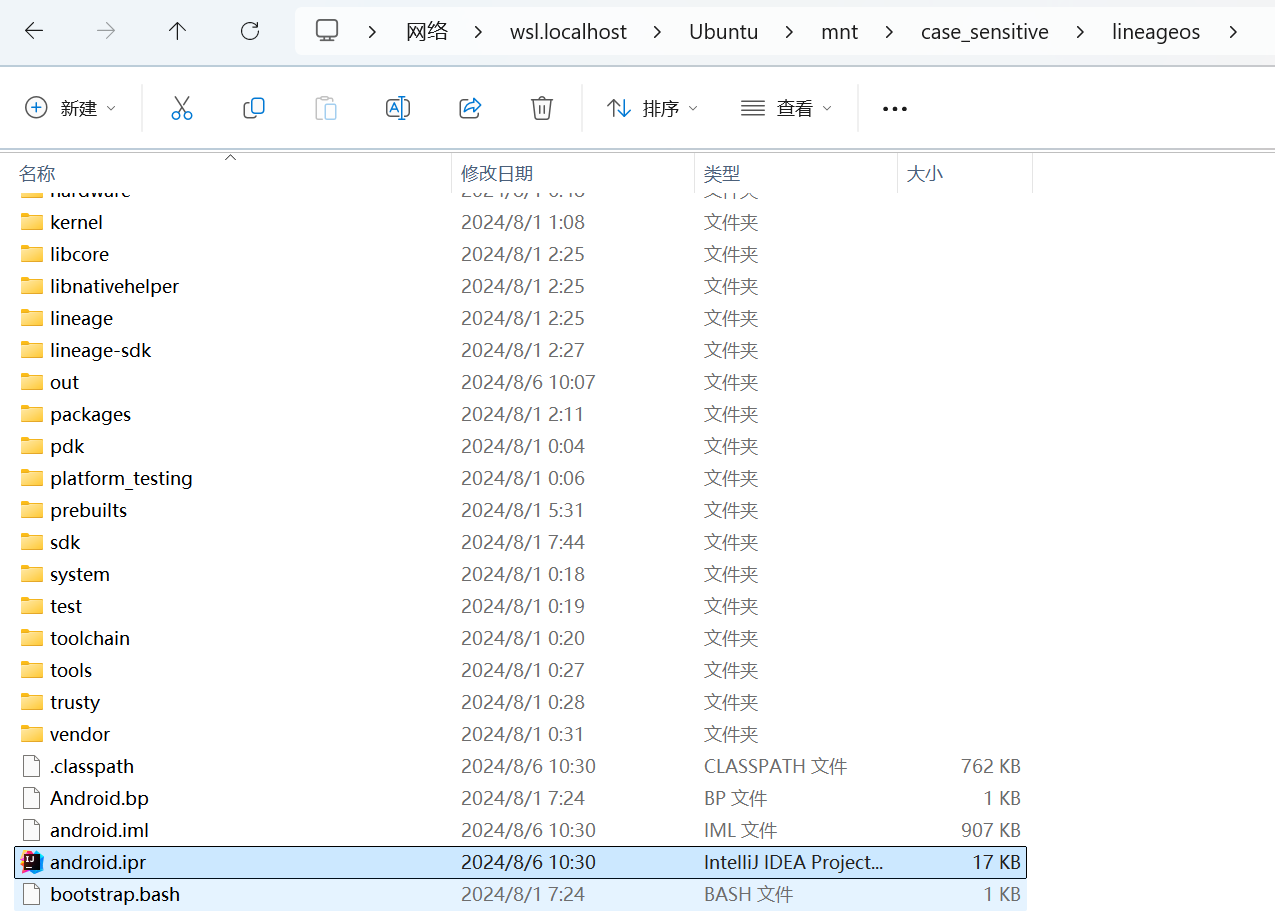Select the Android.bp file icon
This screenshot has height=913, width=1275.
(x=32, y=798)
